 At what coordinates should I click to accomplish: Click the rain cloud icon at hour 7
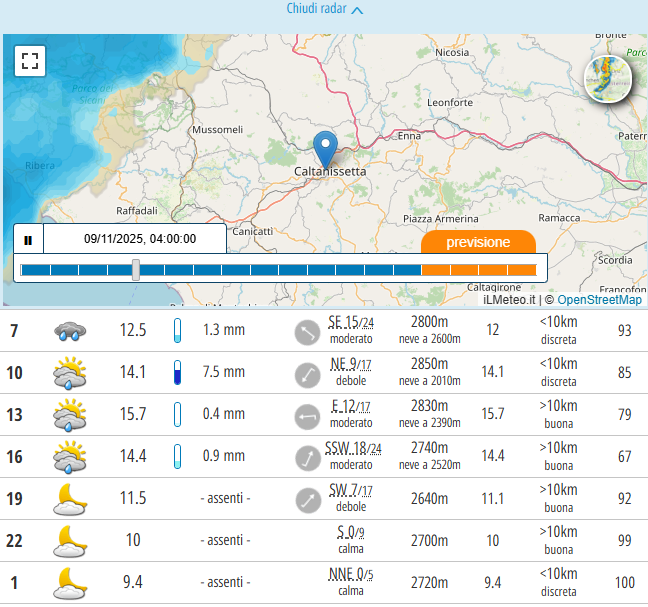69,330
